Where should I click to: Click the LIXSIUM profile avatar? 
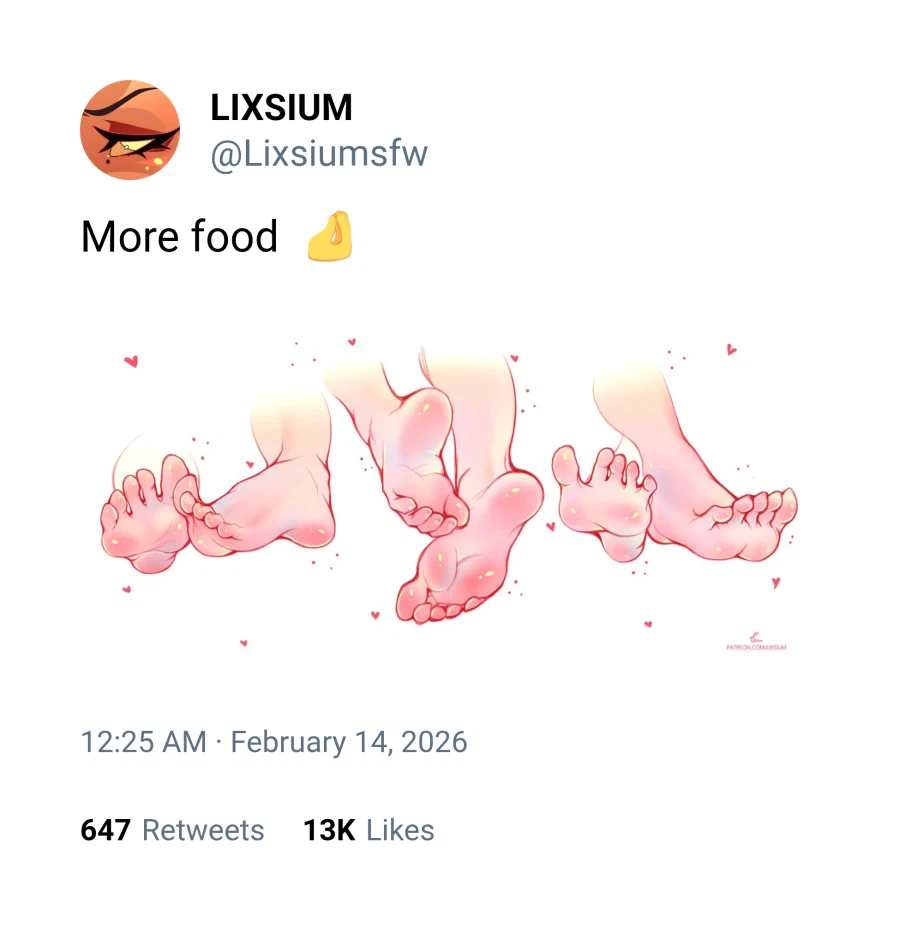pyautogui.click(x=130, y=130)
